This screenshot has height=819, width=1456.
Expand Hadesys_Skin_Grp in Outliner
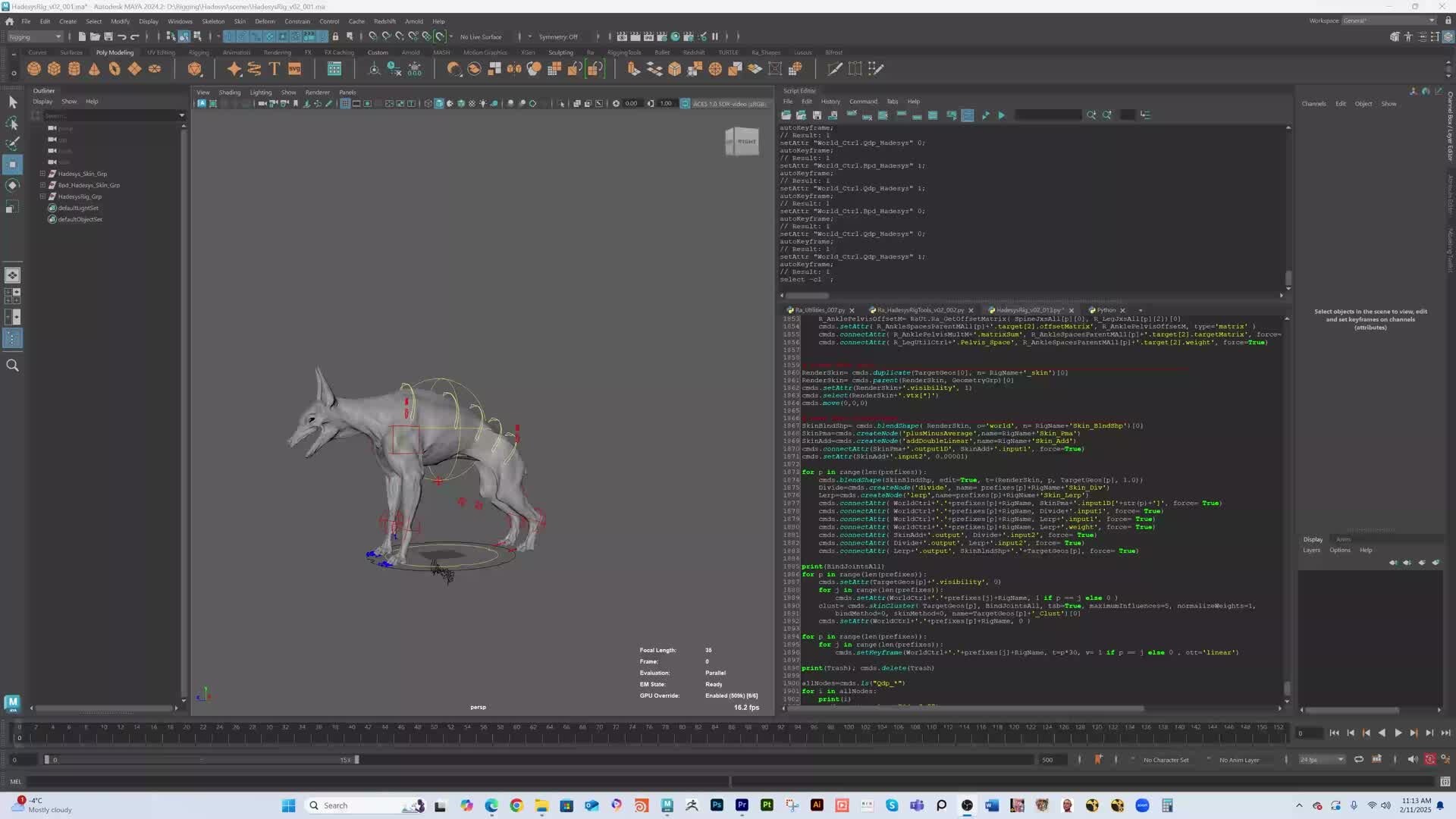[x=42, y=174]
